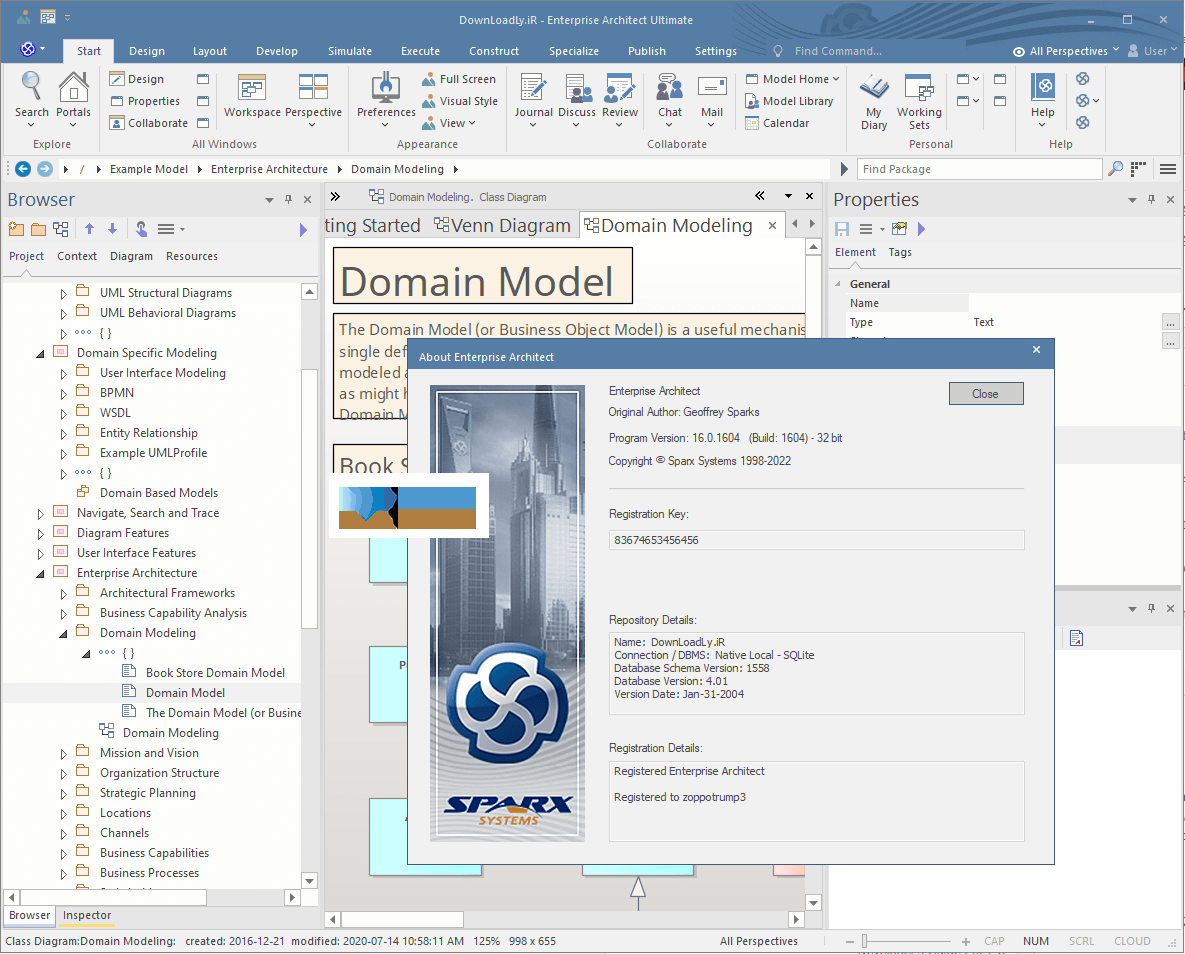
Task: Select the Publish ribbon tab
Action: (x=647, y=51)
